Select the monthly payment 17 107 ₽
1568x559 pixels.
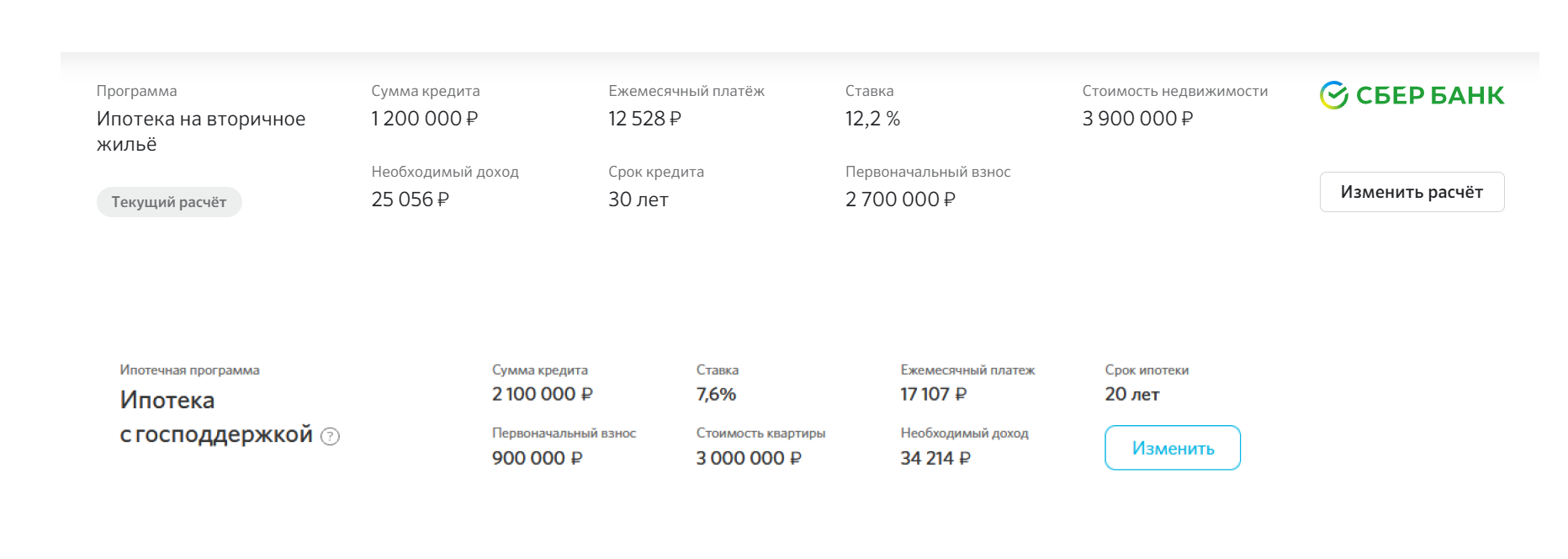pyautogui.click(x=933, y=394)
